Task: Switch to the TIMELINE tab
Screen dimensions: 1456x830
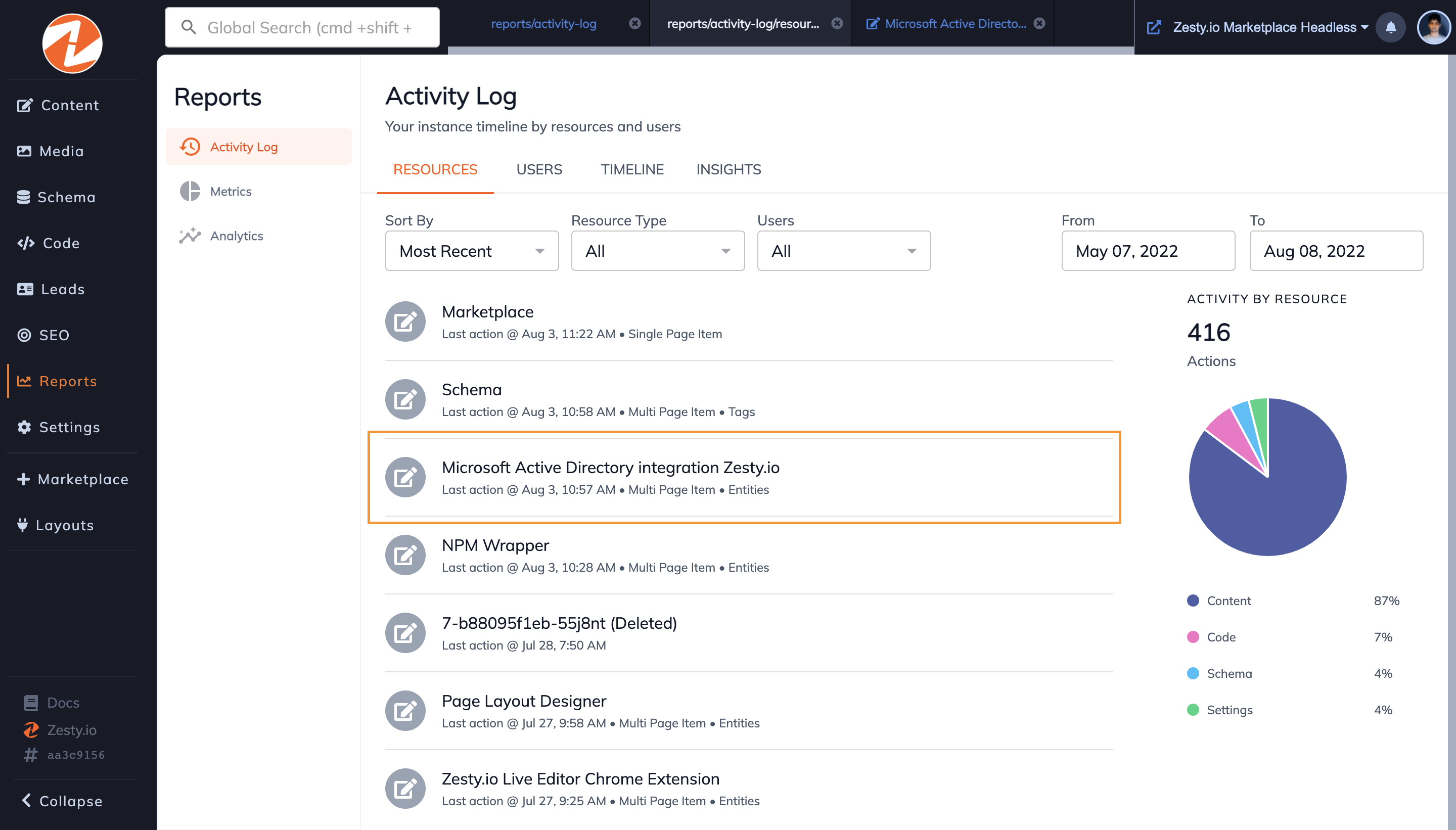Action: 632,170
